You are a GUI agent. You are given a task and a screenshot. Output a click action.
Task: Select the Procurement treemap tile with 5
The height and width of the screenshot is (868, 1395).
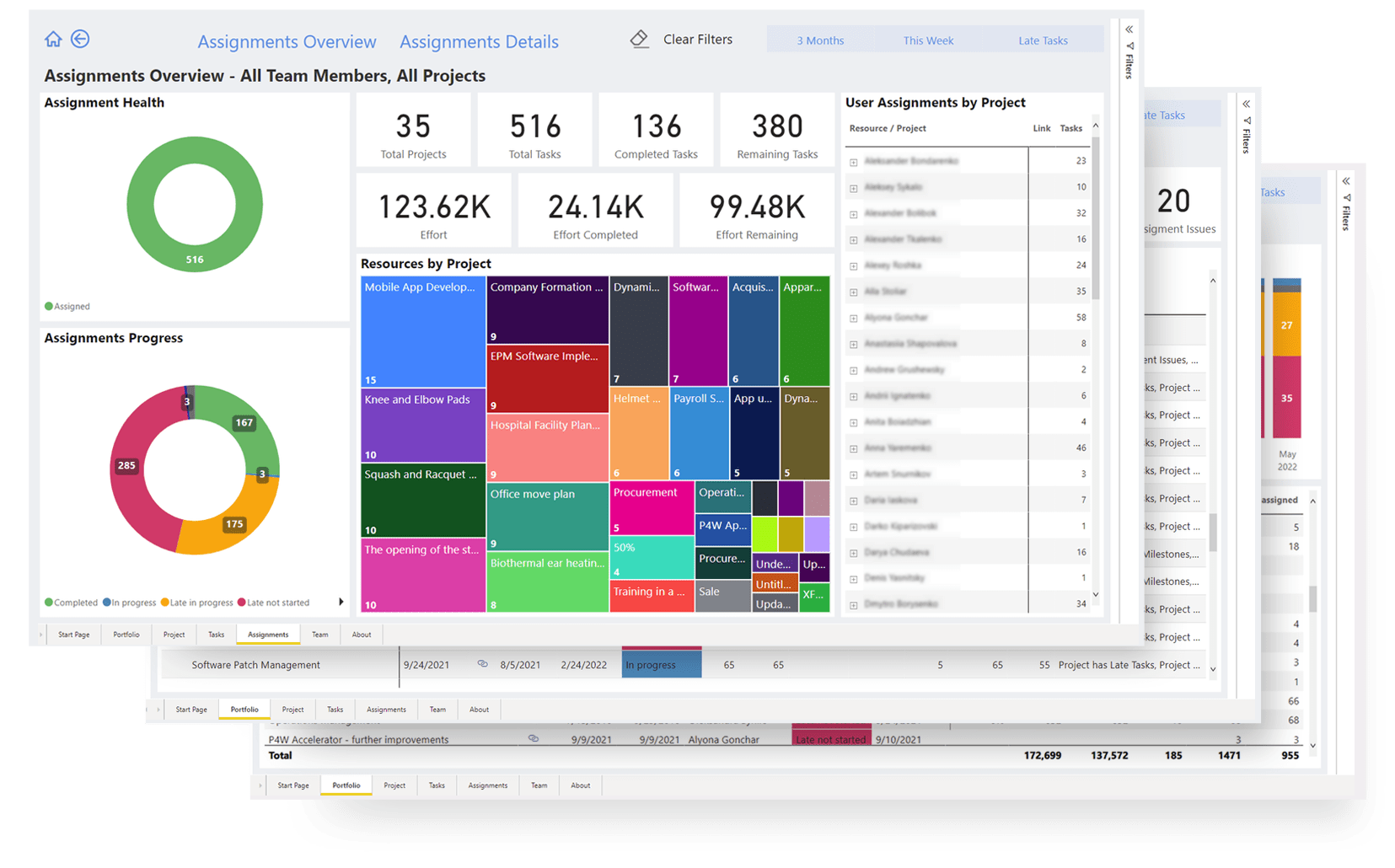[652, 508]
